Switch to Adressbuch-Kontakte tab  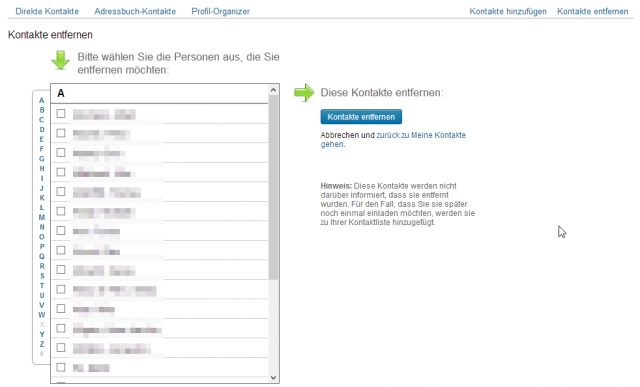pos(135,11)
